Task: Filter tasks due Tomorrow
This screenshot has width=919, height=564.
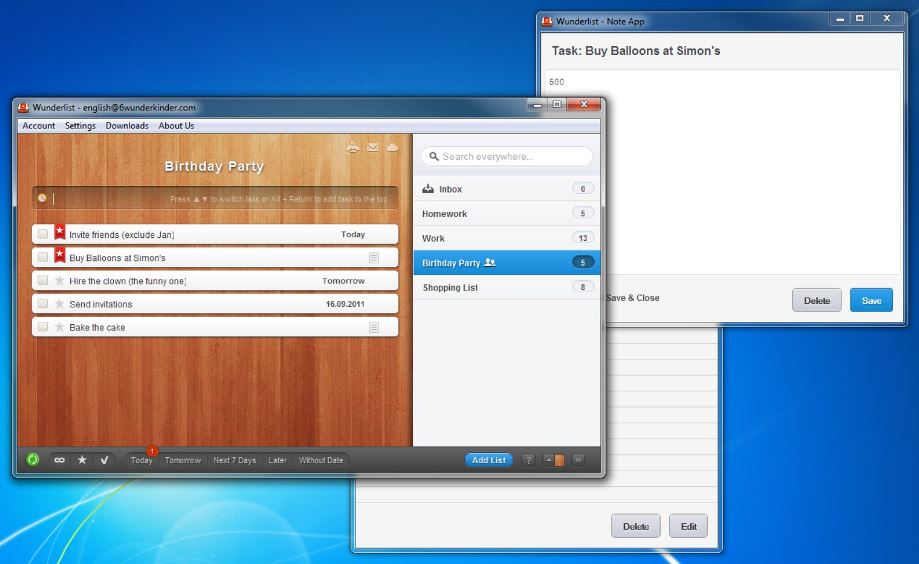Action: pos(183,460)
